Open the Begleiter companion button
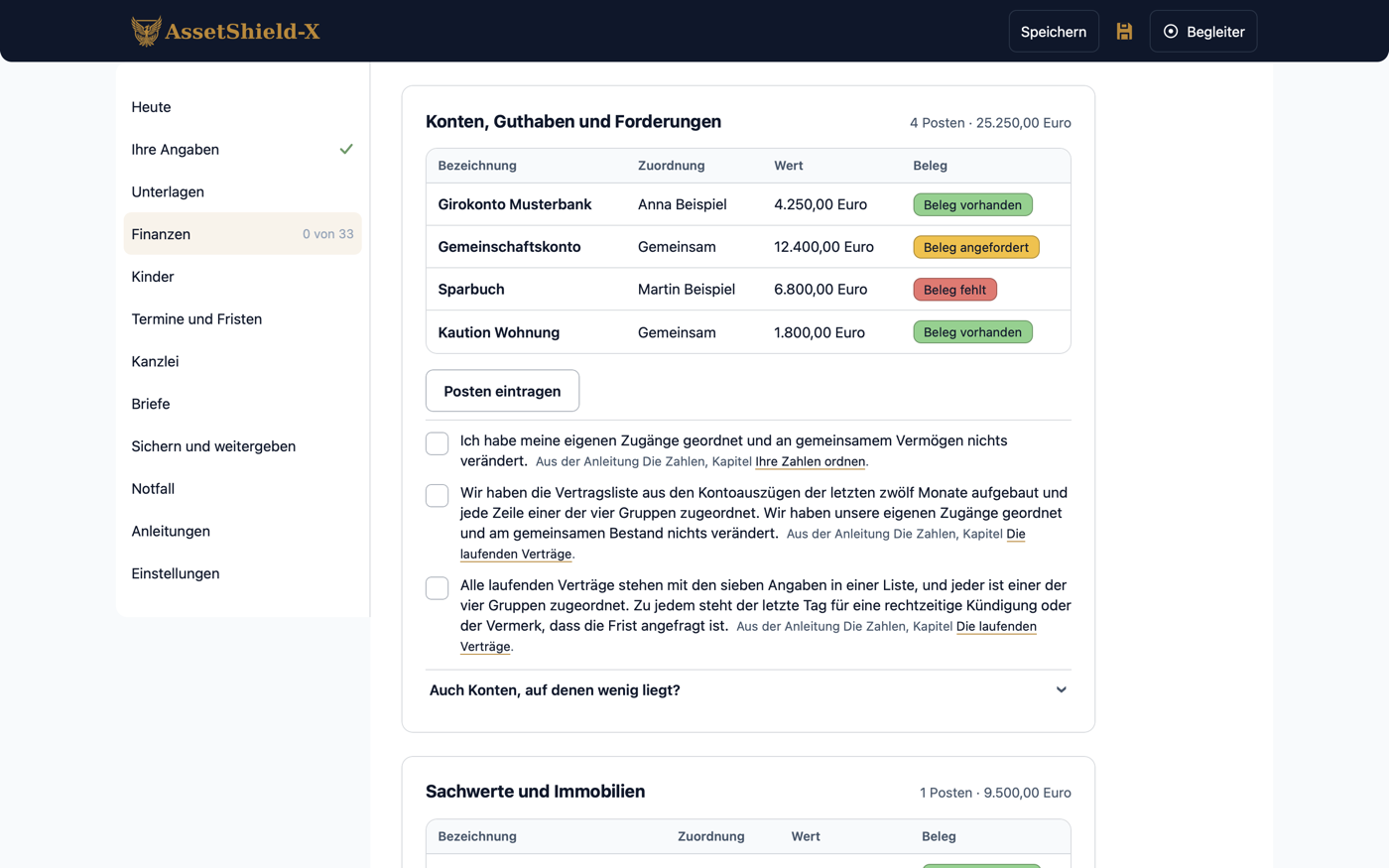Image resolution: width=1389 pixels, height=868 pixels. pyautogui.click(x=1203, y=32)
